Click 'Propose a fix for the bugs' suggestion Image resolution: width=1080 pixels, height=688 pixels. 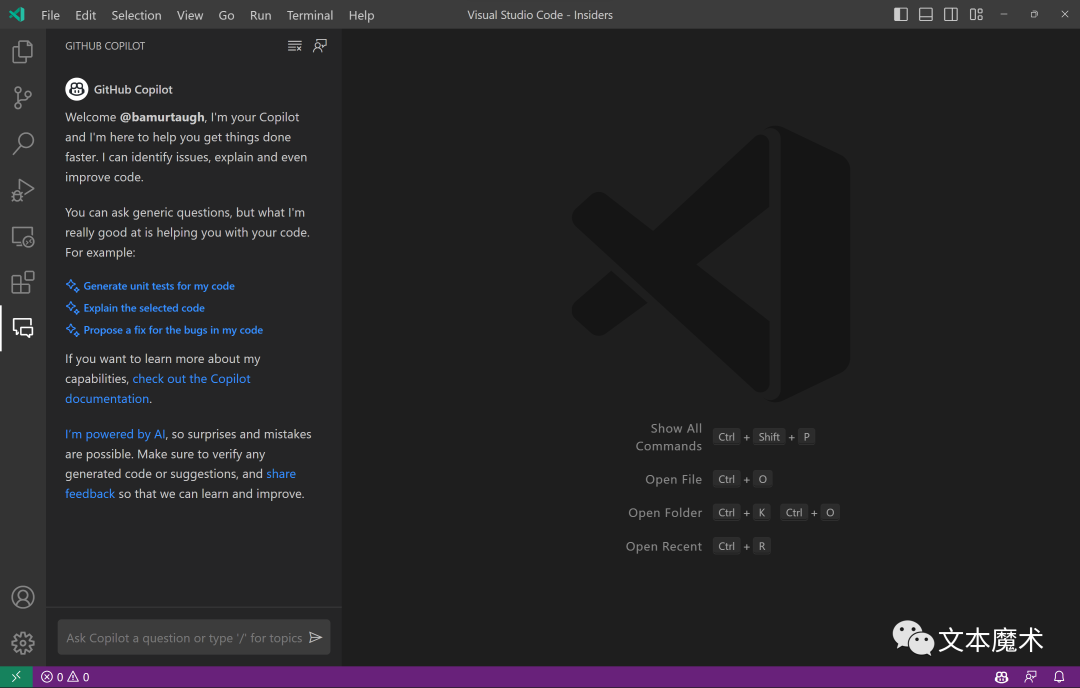pyautogui.click(x=173, y=330)
